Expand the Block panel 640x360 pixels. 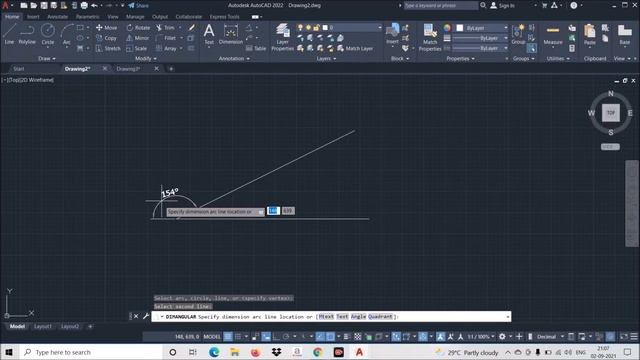(400, 58)
